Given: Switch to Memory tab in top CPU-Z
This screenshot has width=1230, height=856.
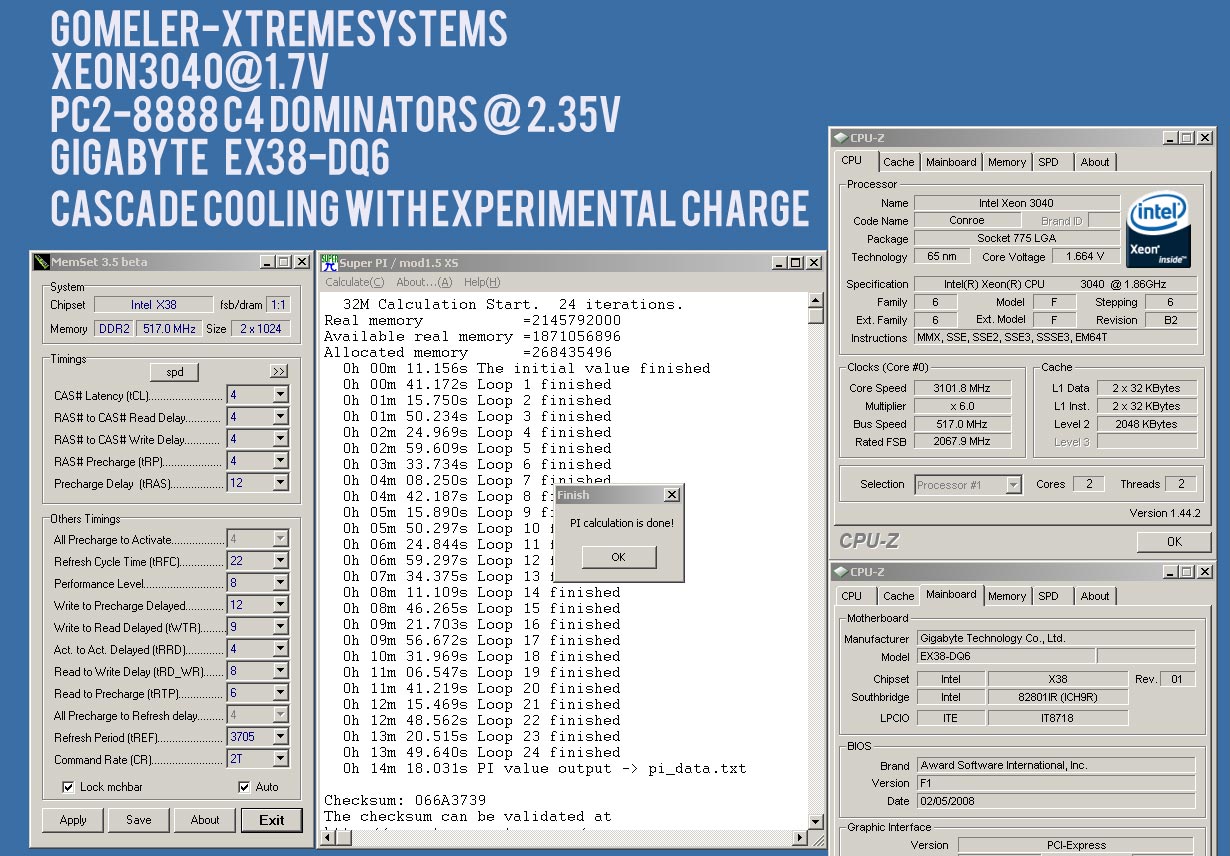Looking at the screenshot, I should [x=1006, y=162].
